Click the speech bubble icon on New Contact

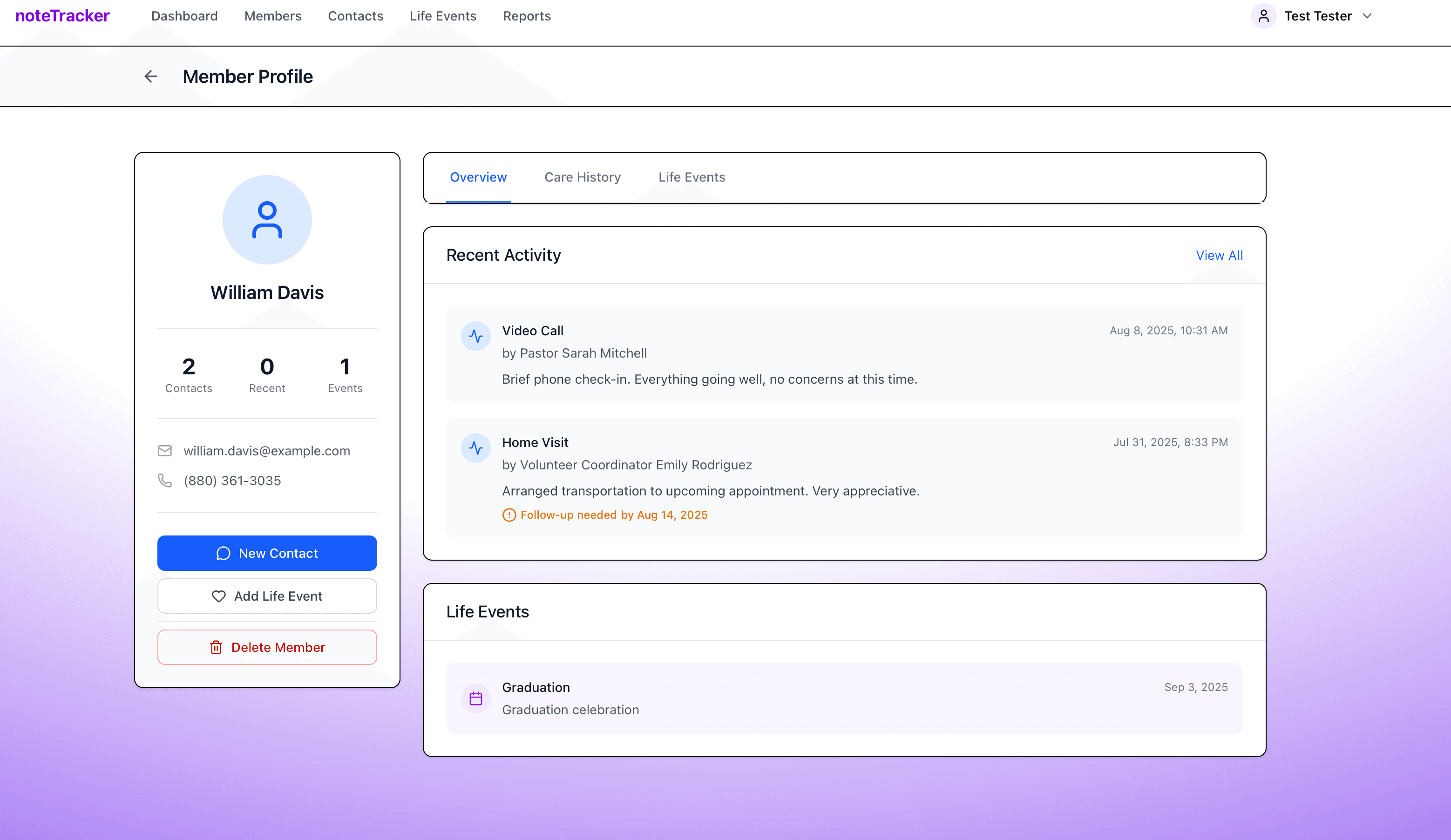(x=224, y=553)
